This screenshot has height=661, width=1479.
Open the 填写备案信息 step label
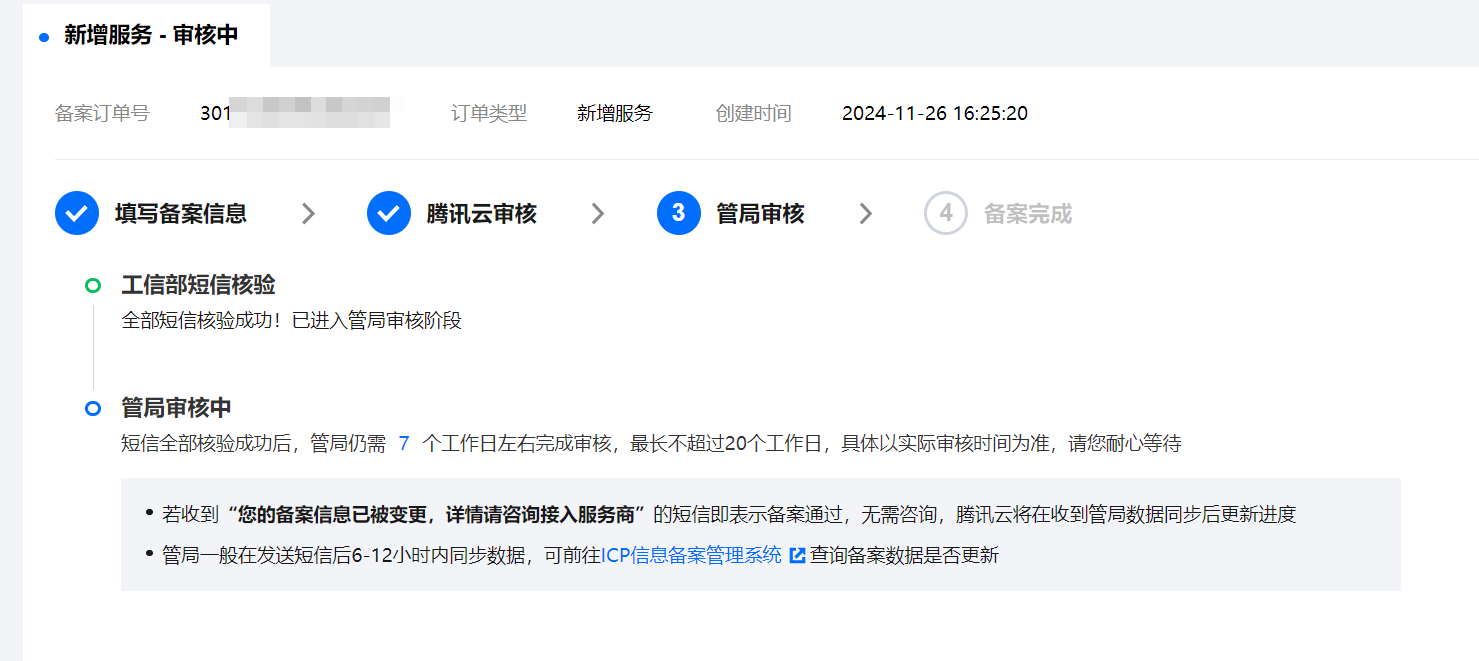(181, 213)
